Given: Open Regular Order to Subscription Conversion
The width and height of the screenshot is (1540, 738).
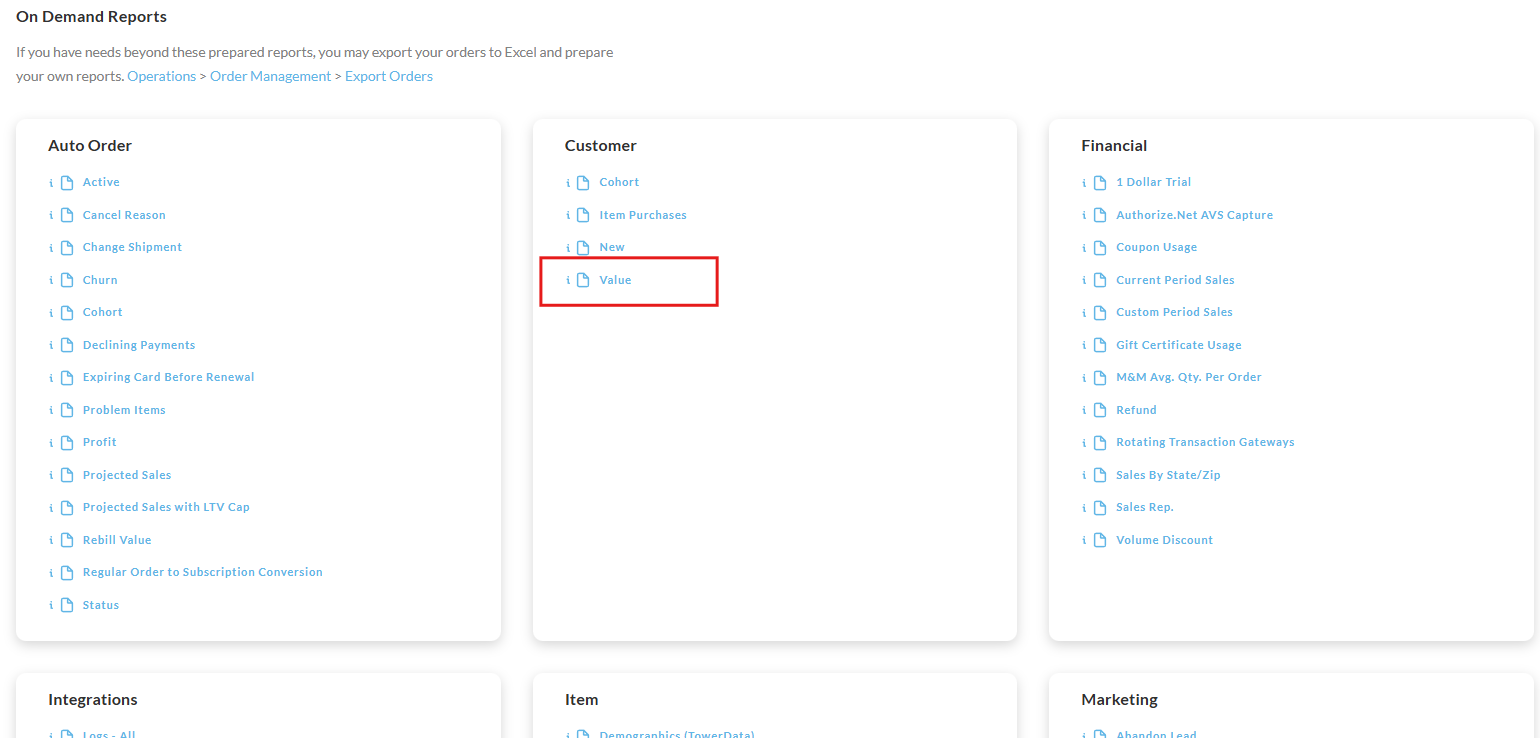Looking at the screenshot, I should pyautogui.click(x=203, y=572).
